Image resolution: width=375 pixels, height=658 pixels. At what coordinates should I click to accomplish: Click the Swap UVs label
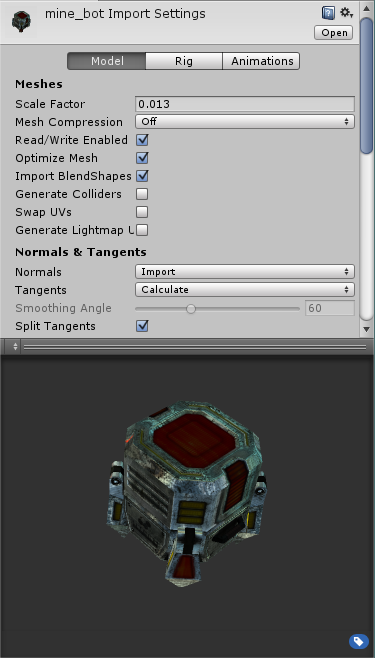pyautogui.click(x=43, y=212)
